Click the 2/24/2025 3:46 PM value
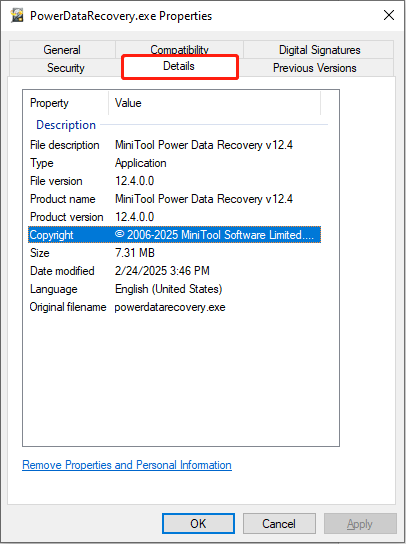406x544 pixels. [162, 271]
